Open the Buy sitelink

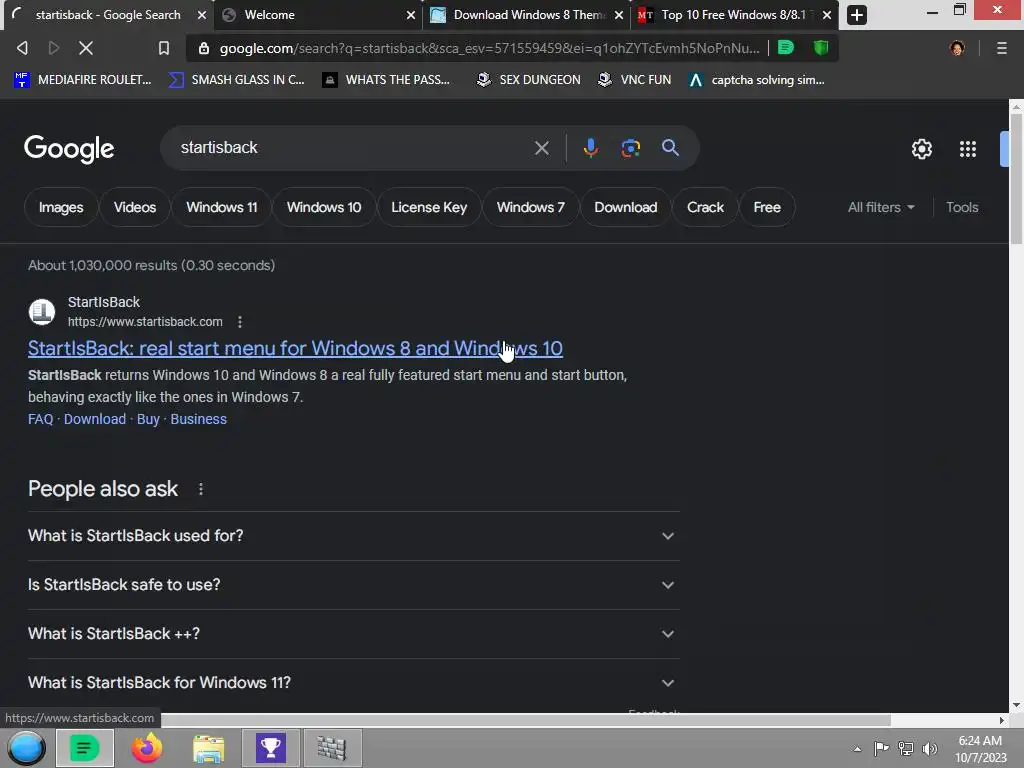tap(148, 419)
